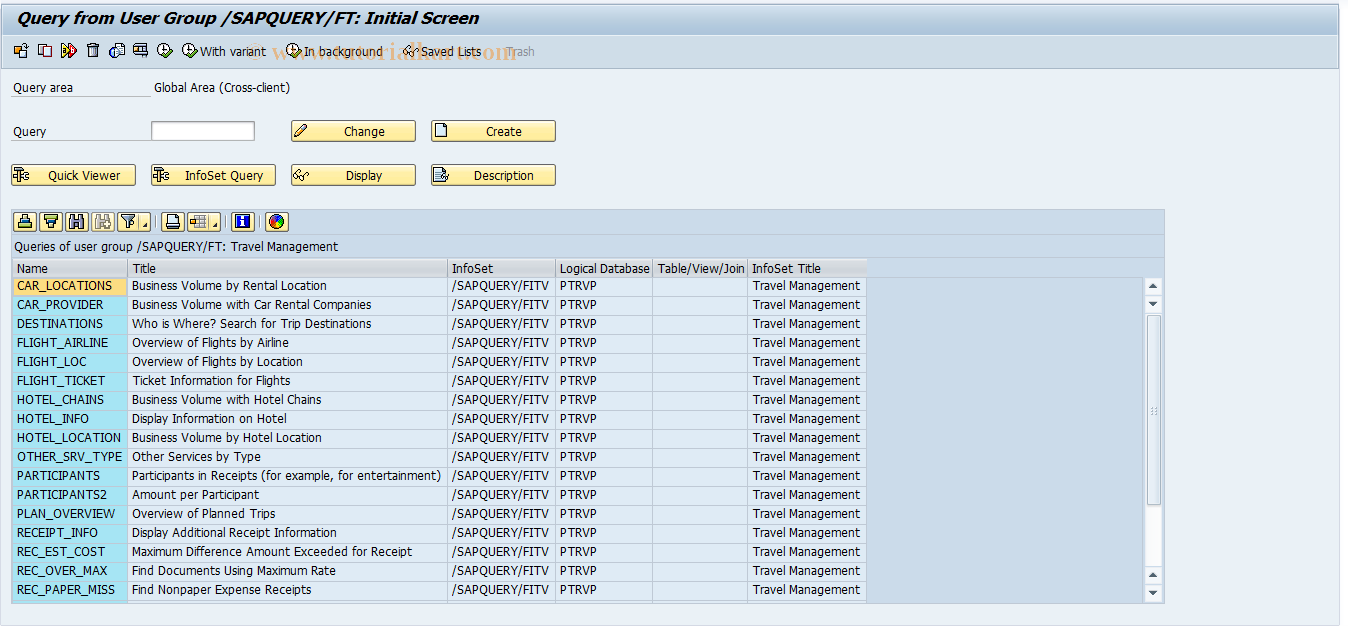
Task: Select the CAR_PROVIDER query
Action: coord(70,305)
